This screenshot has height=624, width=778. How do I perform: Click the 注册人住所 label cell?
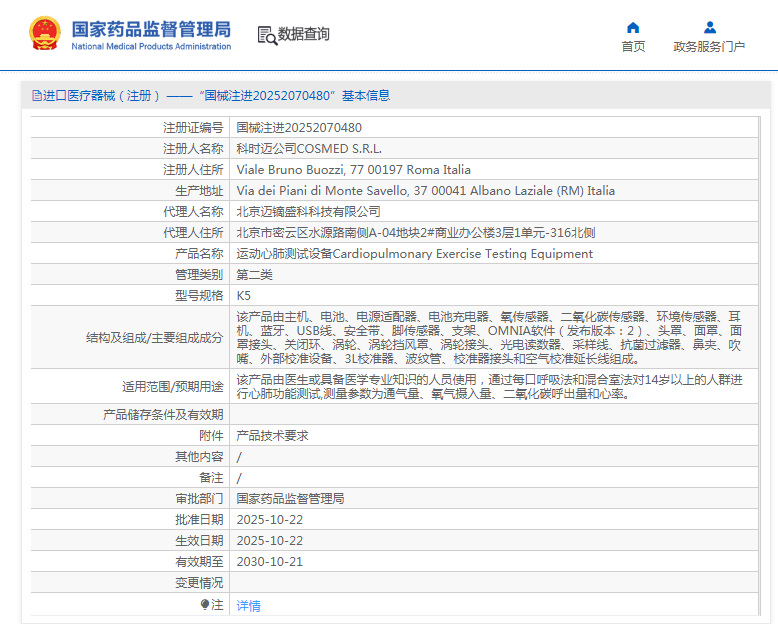coord(130,170)
